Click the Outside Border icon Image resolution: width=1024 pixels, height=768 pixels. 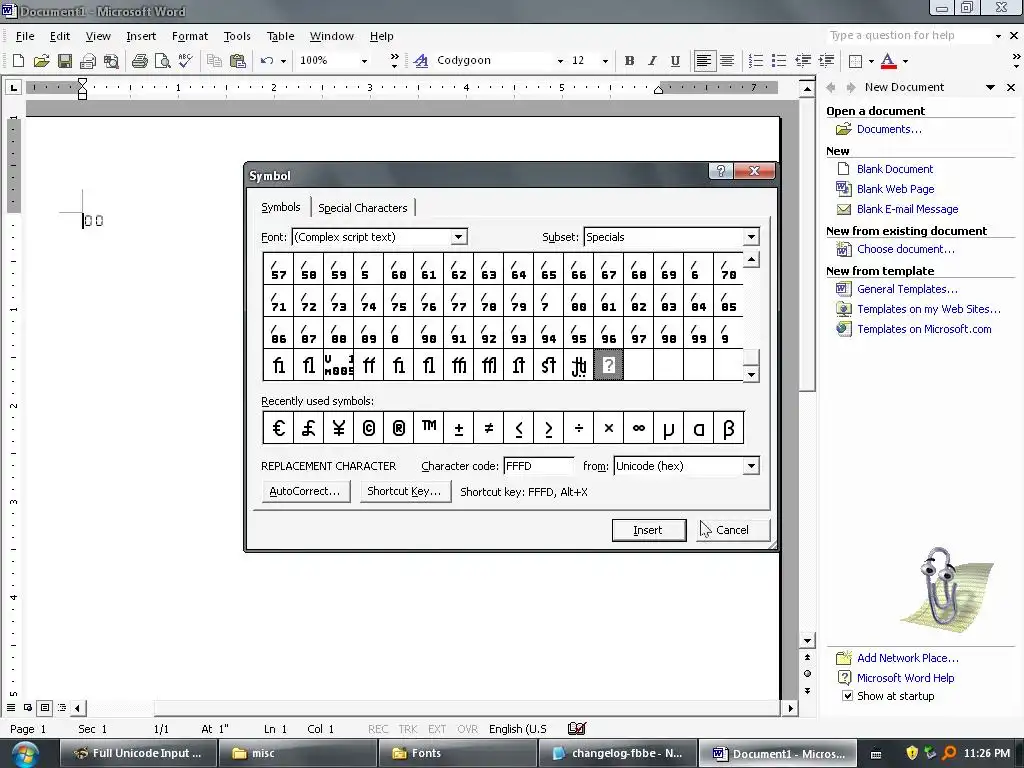pyautogui.click(x=855, y=61)
